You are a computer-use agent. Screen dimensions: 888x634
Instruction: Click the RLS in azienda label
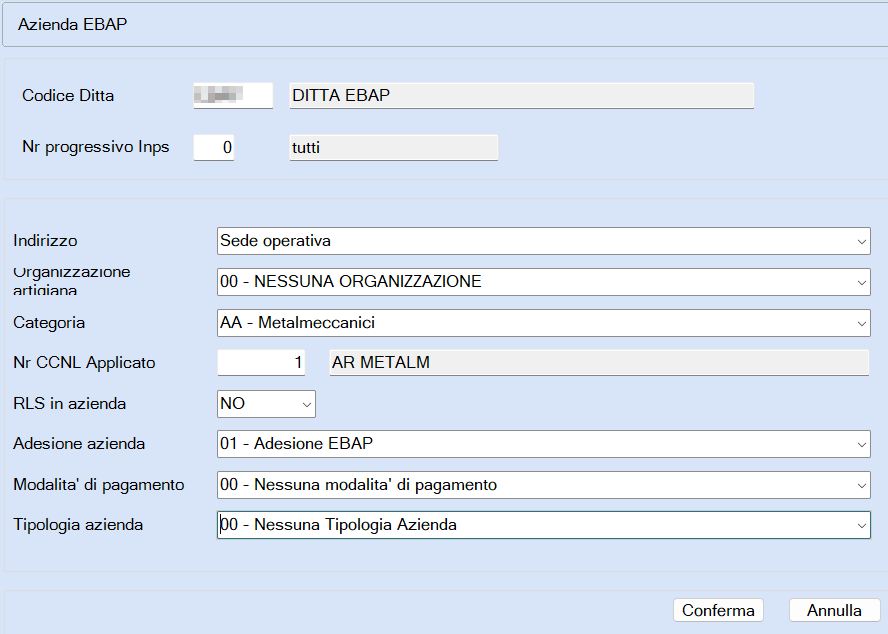click(70, 403)
